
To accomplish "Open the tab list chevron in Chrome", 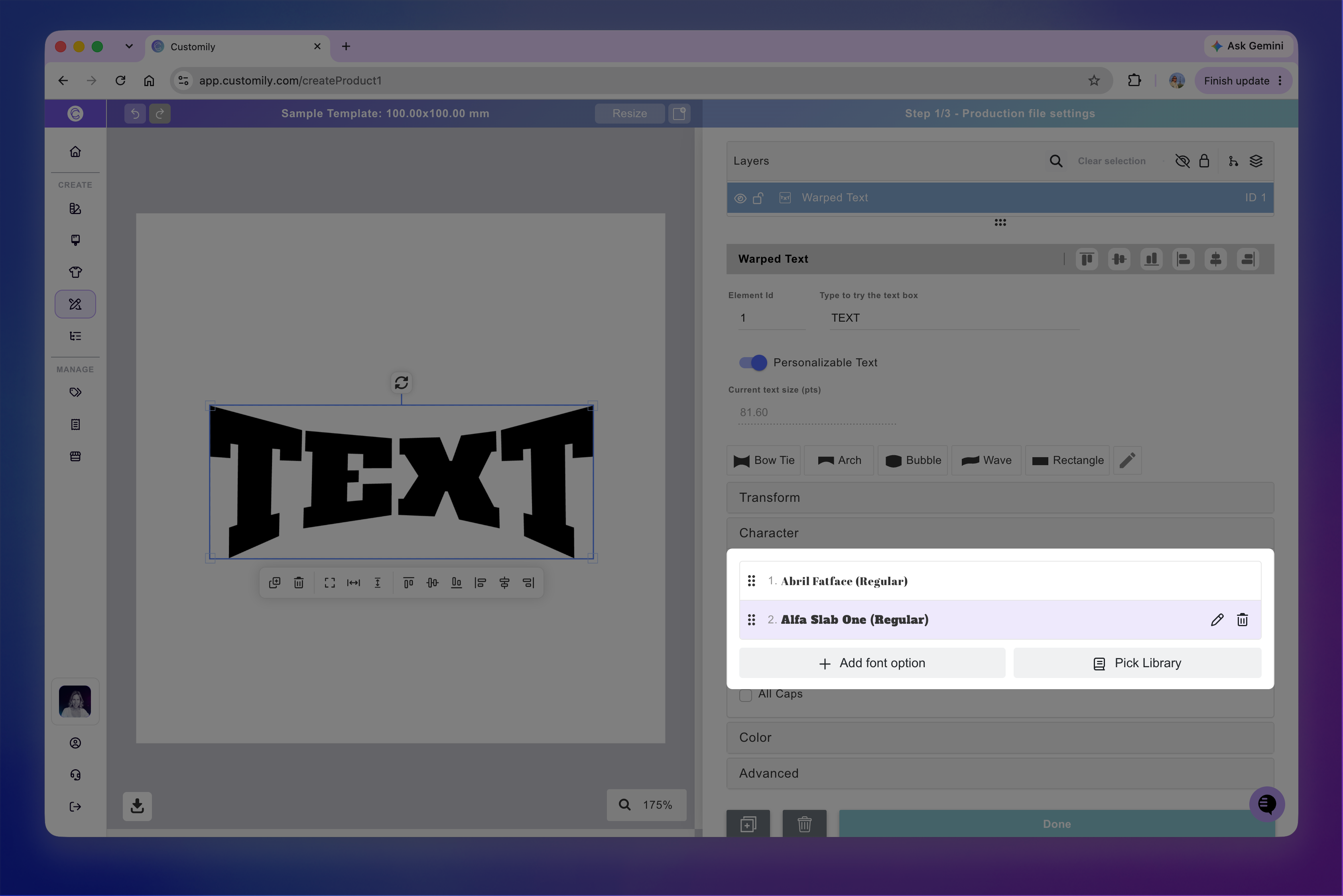I will pos(129,46).
